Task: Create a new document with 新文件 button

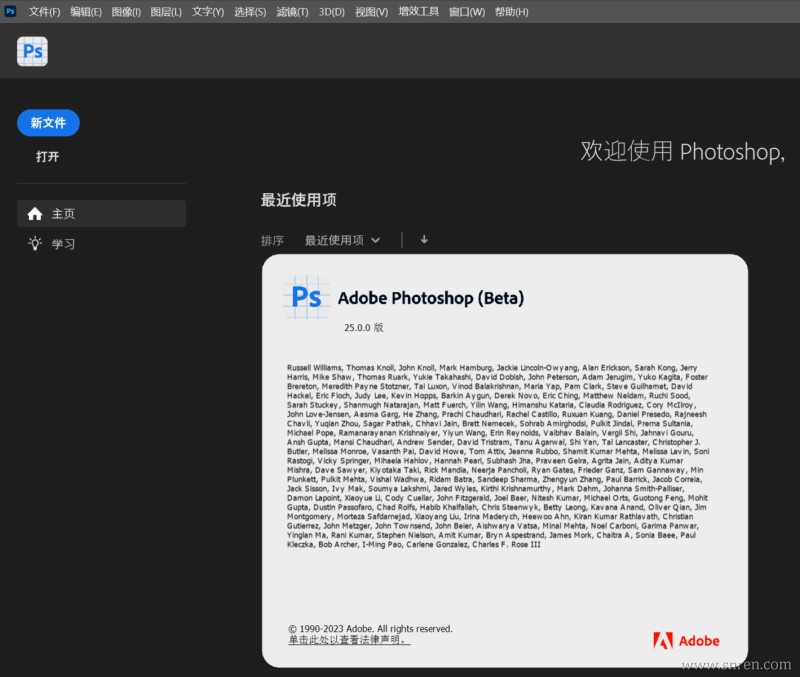Action: pyautogui.click(x=48, y=123)
